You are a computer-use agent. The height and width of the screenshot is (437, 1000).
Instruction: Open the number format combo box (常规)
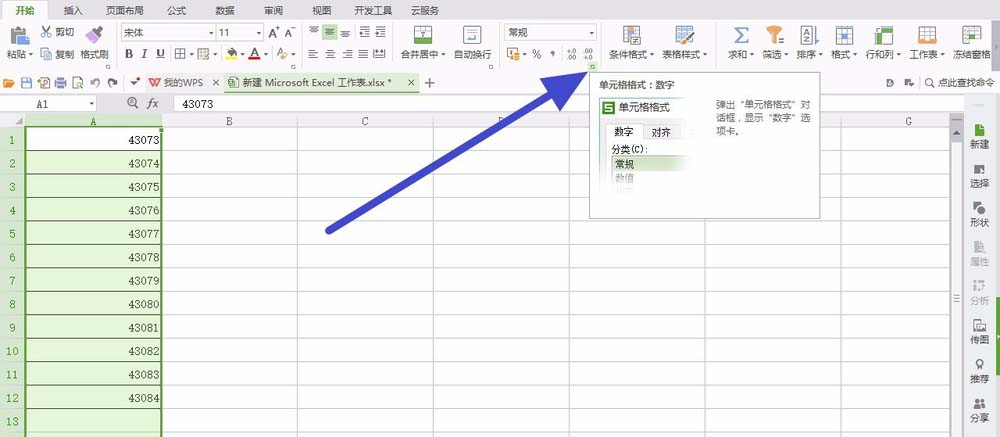tap(550, 33)
